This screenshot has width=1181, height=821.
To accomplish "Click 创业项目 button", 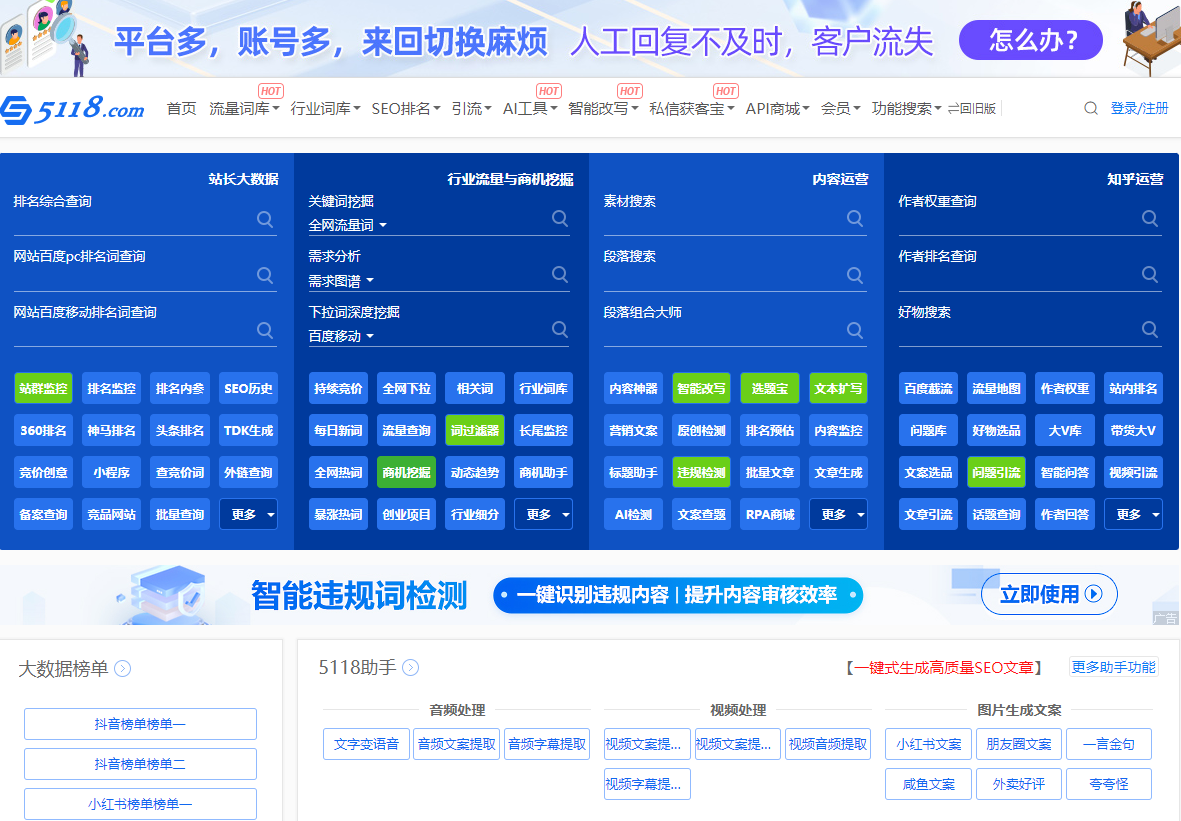I will coord(406,514).
